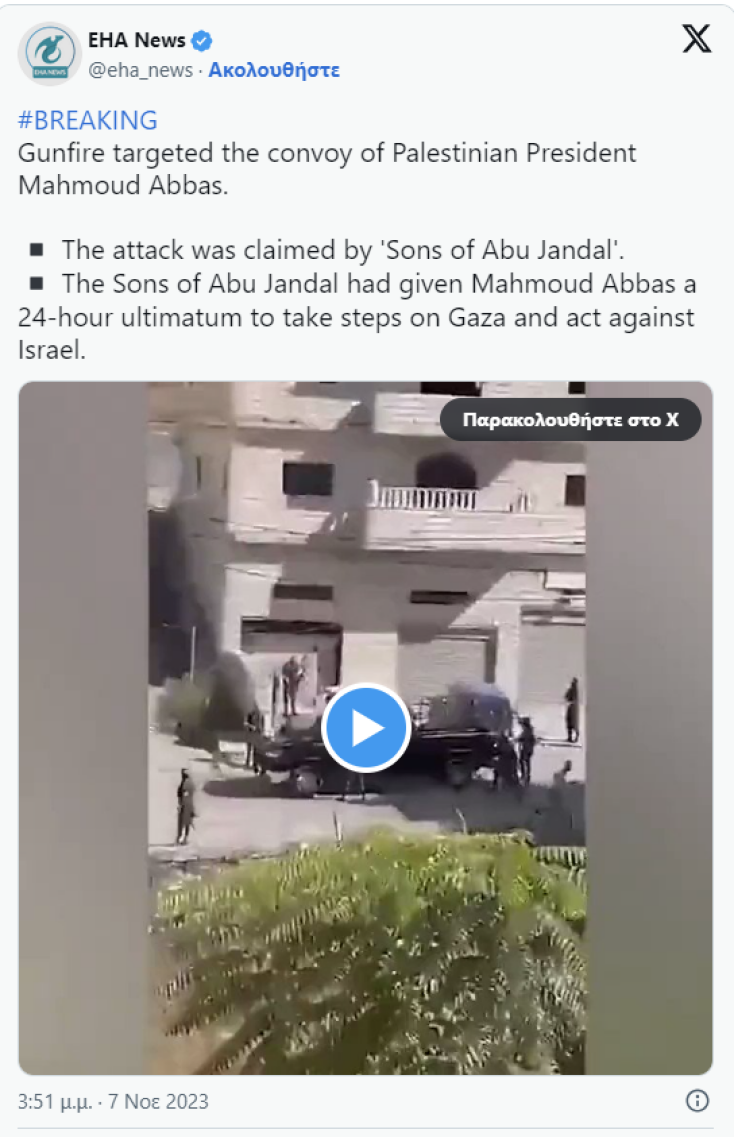Image resolution: width=734 pixels, height=1137 pixels.
Task: Open the #BREAKING hashtag
Action: 88,120
